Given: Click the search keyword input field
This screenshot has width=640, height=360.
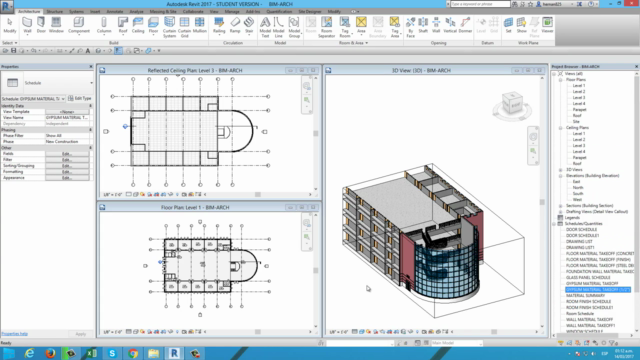Looking at the screenshot, I should click(480, 4).
